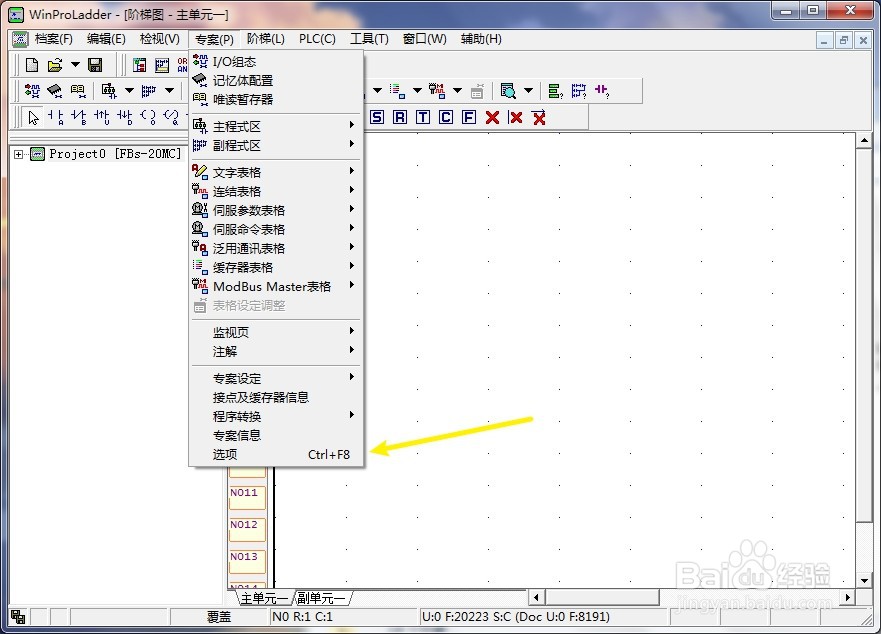Select the N012 network row label
The height and width of the screenshot is (634, 881).
tap(247, 529)
